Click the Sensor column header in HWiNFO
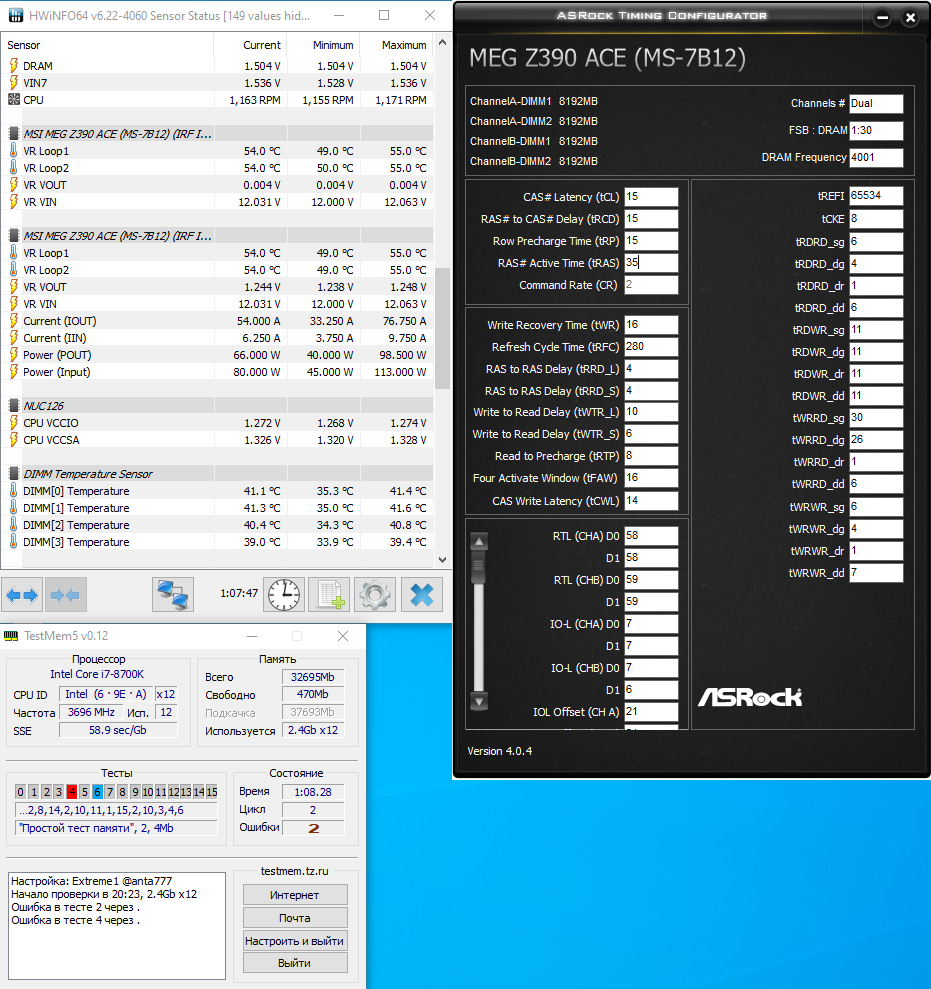This screenshot has width=931, height=989. [107, 45]
